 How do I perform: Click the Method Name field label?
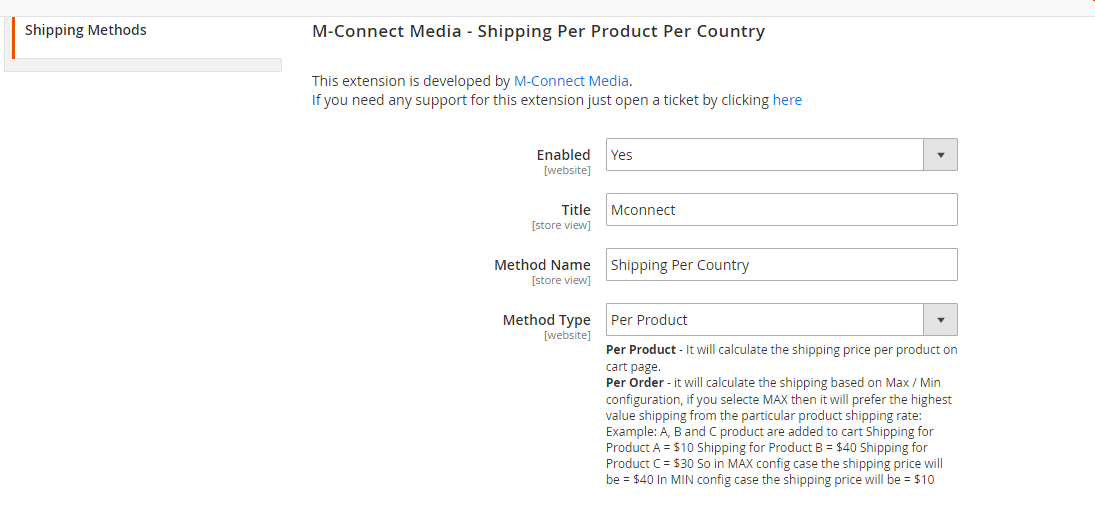click(x=542, y=265)
